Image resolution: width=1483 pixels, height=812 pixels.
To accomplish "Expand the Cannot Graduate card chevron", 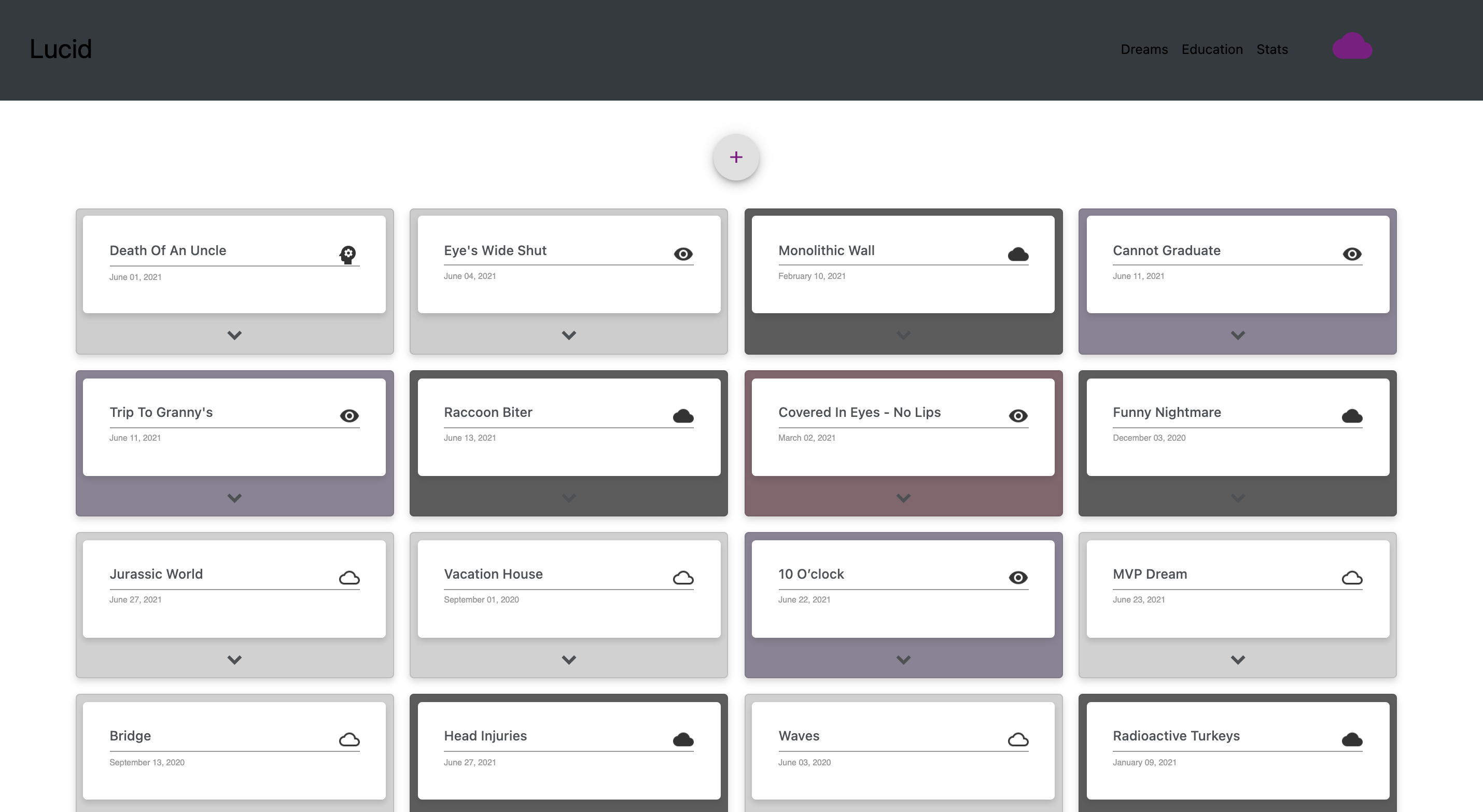I will 1238,335.
